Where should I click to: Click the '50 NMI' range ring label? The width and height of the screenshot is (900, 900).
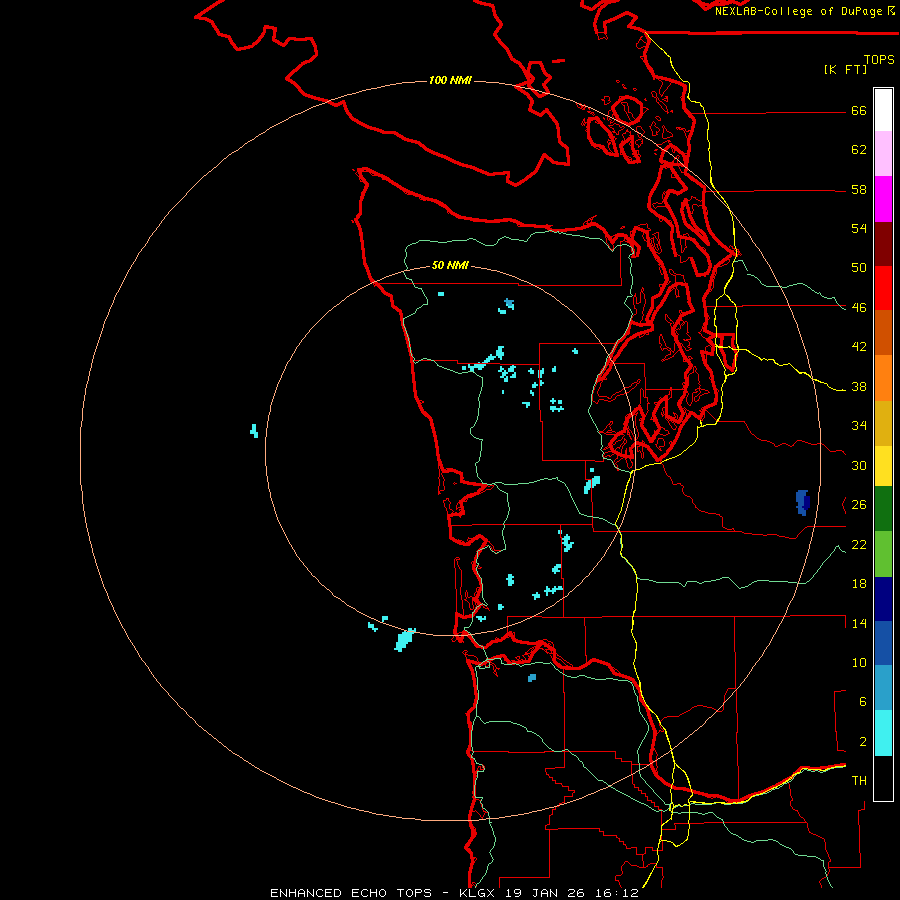(450, 265)
